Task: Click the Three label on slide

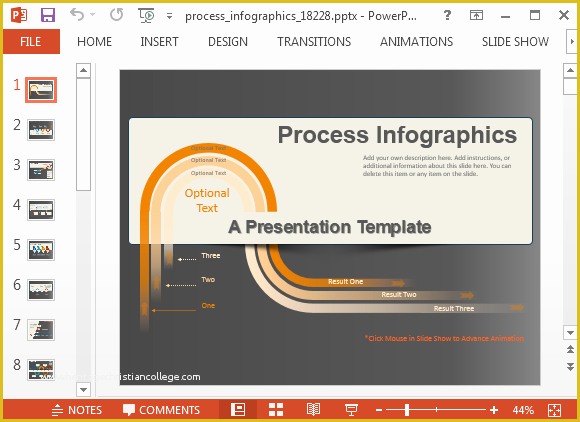Action: [x=211, y=256]
